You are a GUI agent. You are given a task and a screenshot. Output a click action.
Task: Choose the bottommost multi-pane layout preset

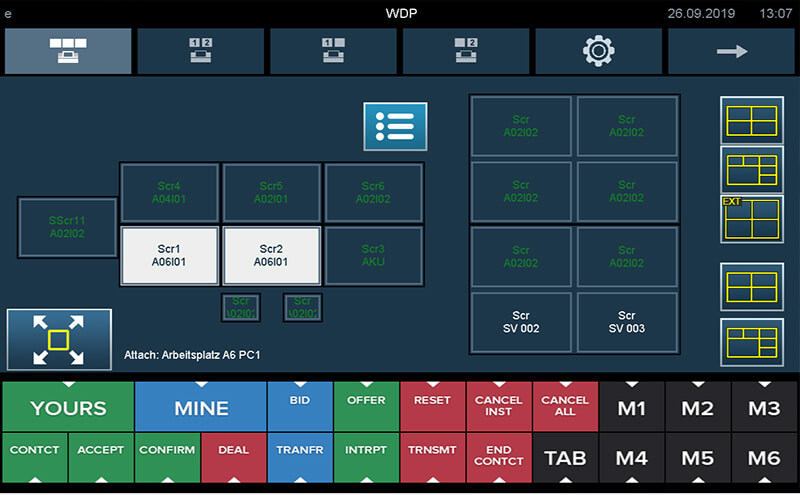pyautogui.click(x=751, y=342)
